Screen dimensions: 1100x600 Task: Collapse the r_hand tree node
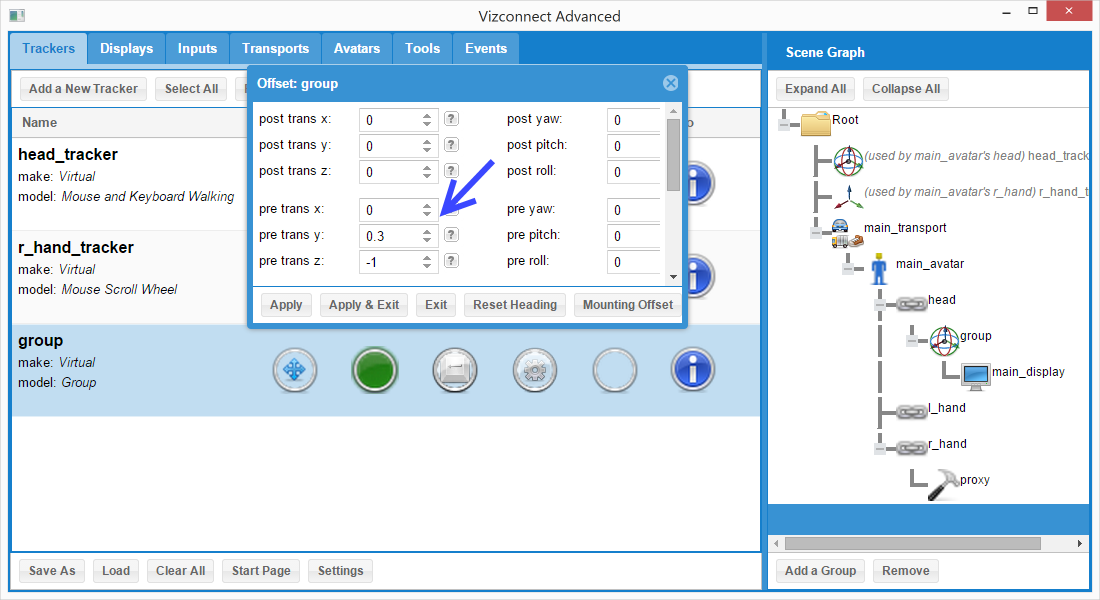(x=880, y=448)
